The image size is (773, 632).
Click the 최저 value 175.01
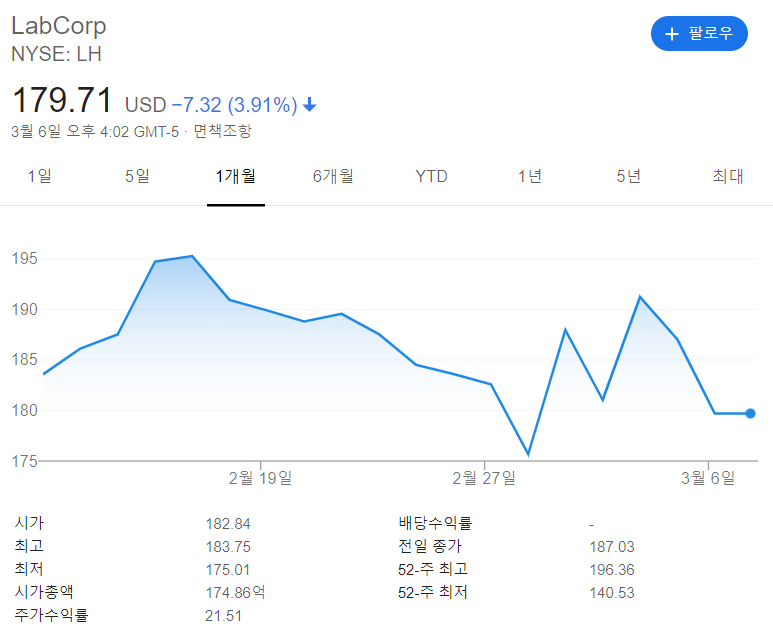click(x=228, y=570)
